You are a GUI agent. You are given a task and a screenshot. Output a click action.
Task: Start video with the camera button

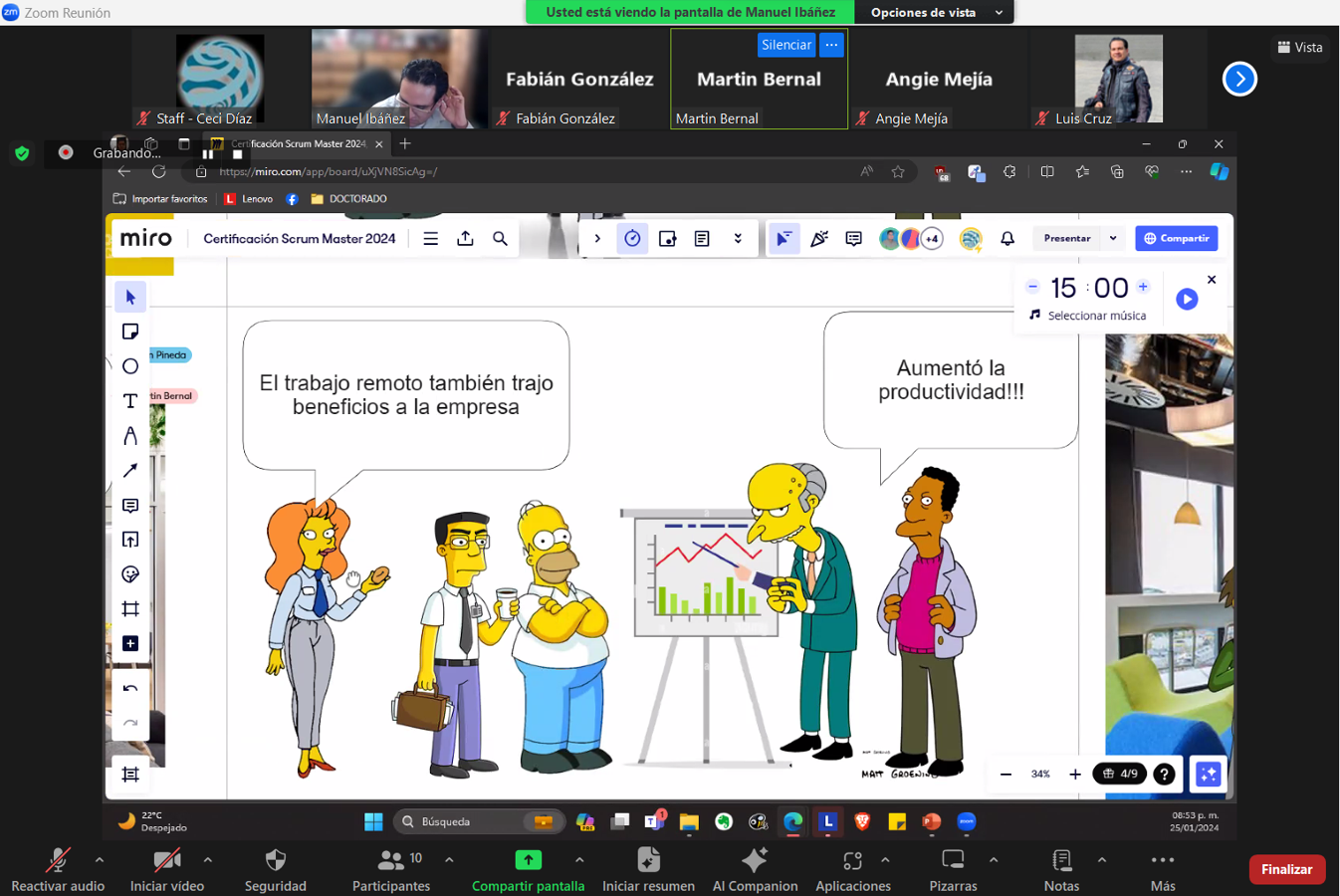pyautogui.click(x=167, y=861)
